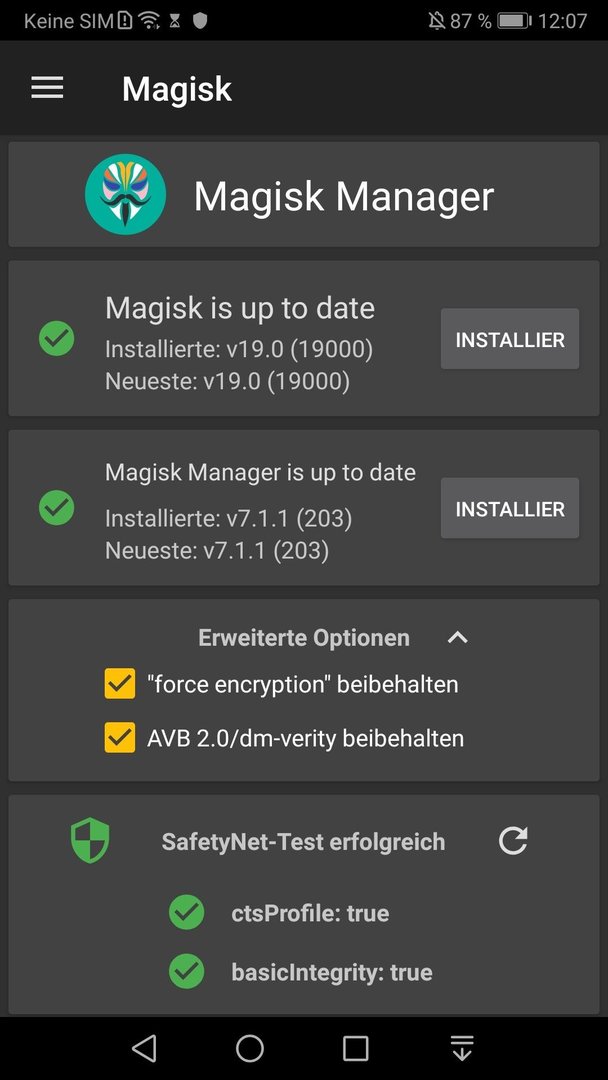This screenshot has height=1080, width=608.
Task: Click the Erweiterte Optionen header
Action: [x=304, y=638]
